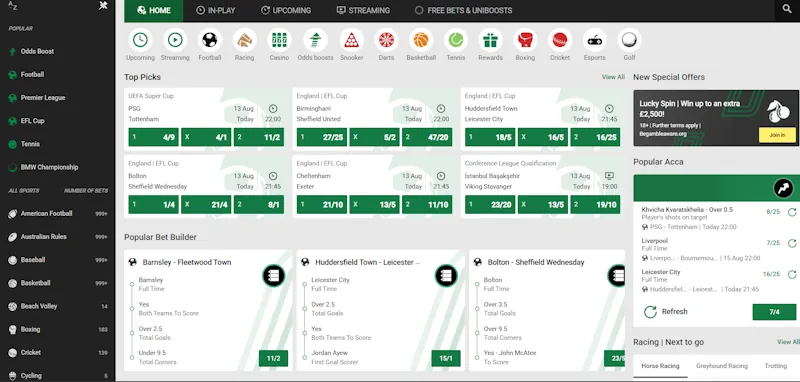Click View All in Top Picks

pyautogui.click(x=613, y=77)
